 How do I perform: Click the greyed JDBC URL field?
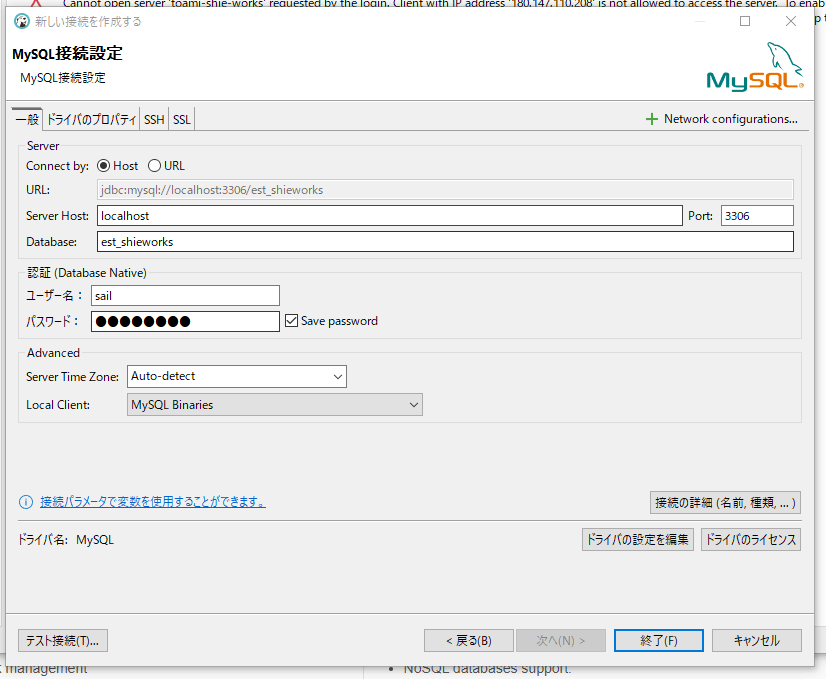point(445,190)
